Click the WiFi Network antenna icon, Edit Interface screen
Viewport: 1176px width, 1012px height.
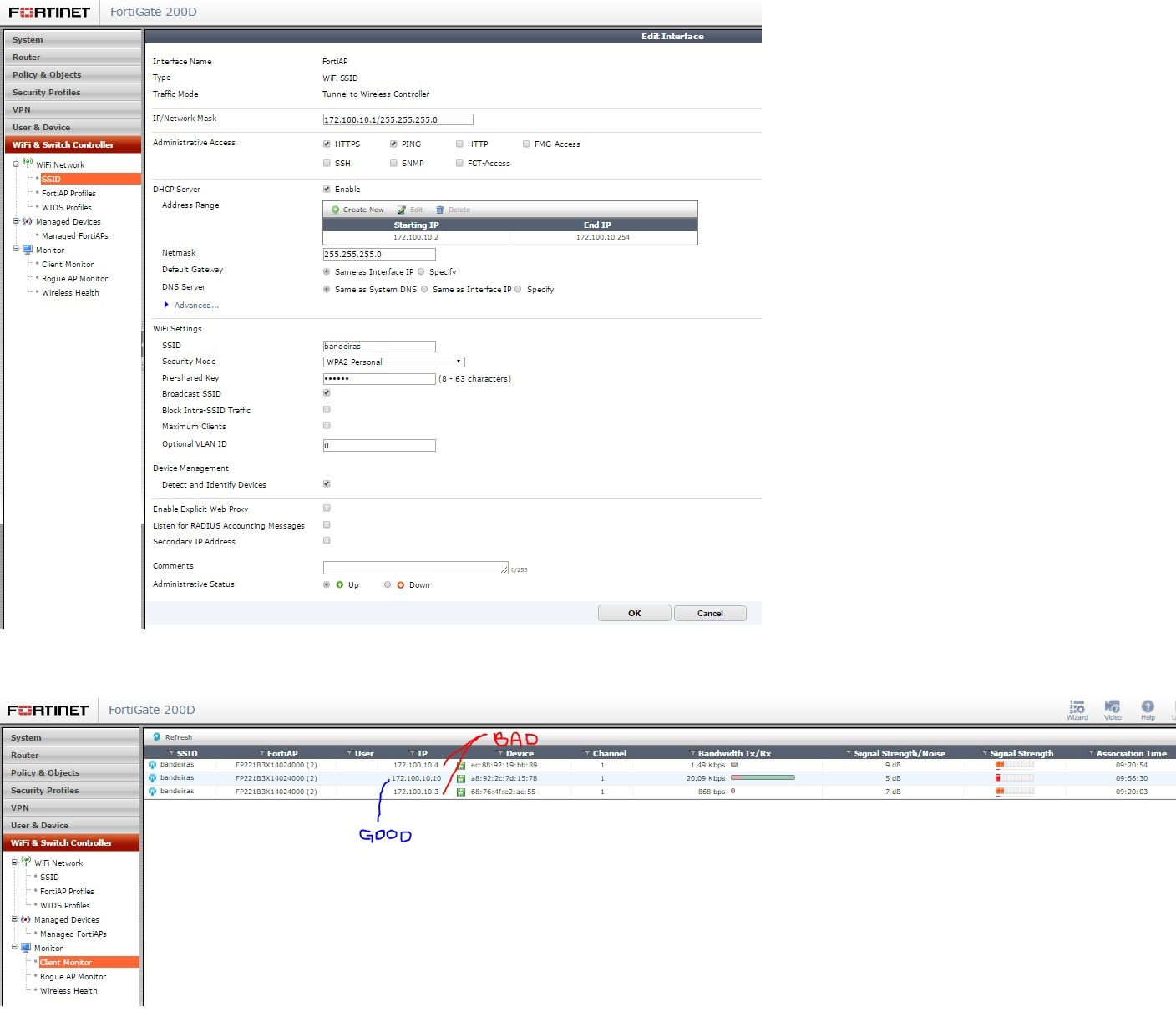click(28, 164)
